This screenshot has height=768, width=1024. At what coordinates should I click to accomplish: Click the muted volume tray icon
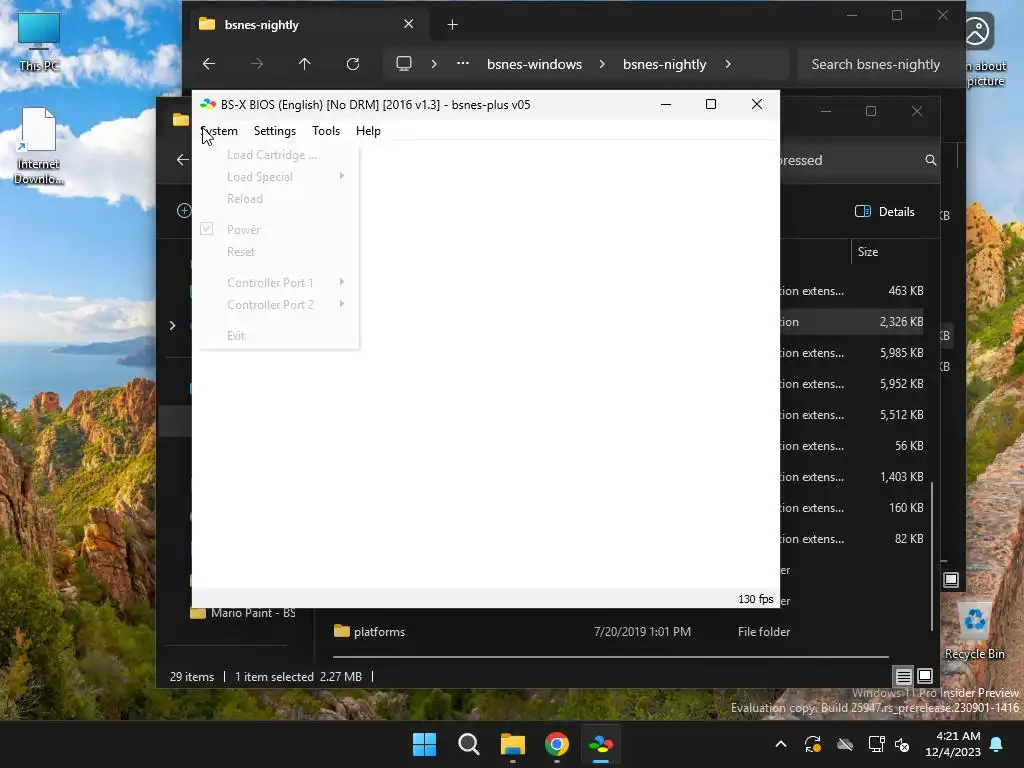pyautogui.click(x=903, y=744)
